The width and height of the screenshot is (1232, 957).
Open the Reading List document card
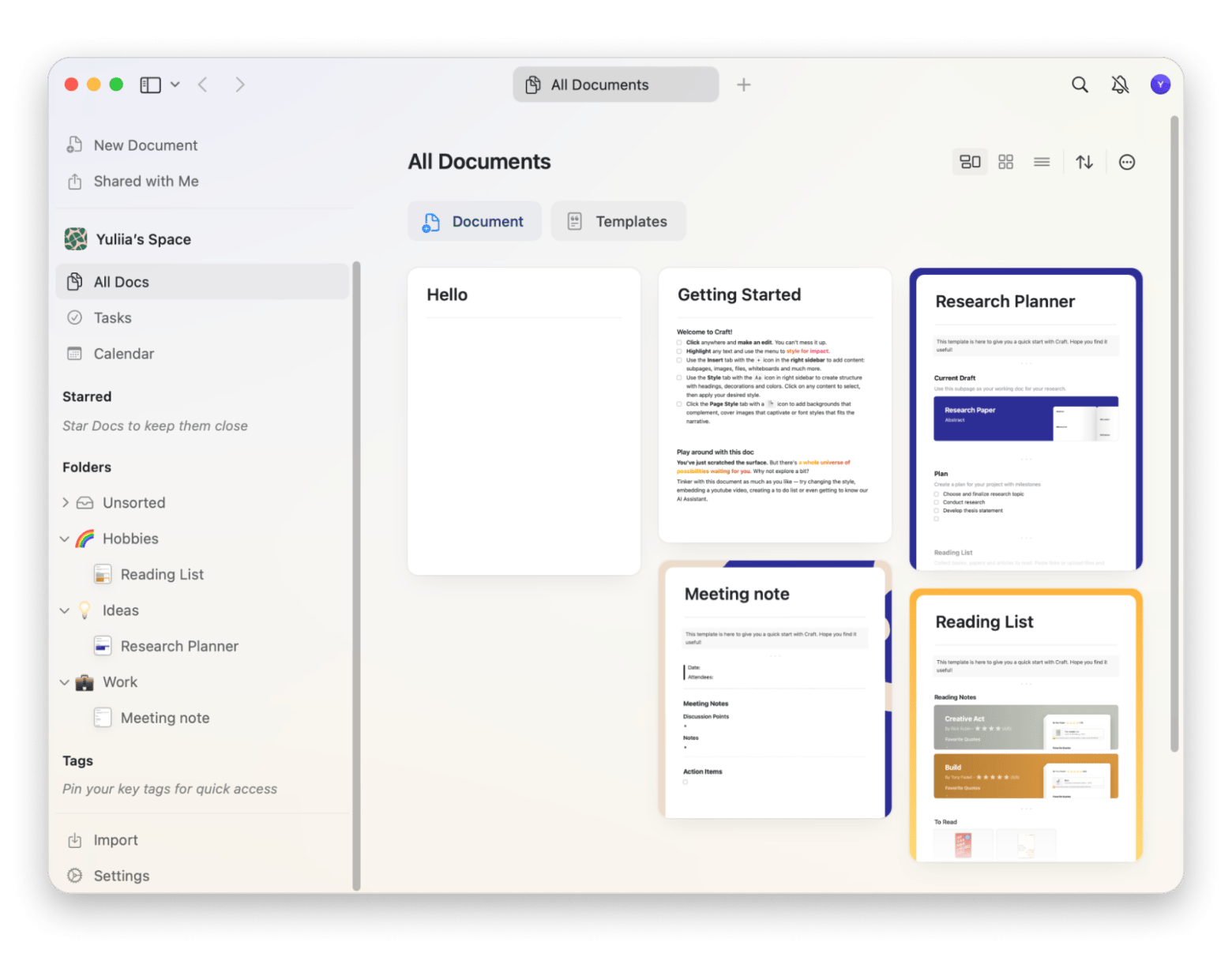pos(1026,725)
